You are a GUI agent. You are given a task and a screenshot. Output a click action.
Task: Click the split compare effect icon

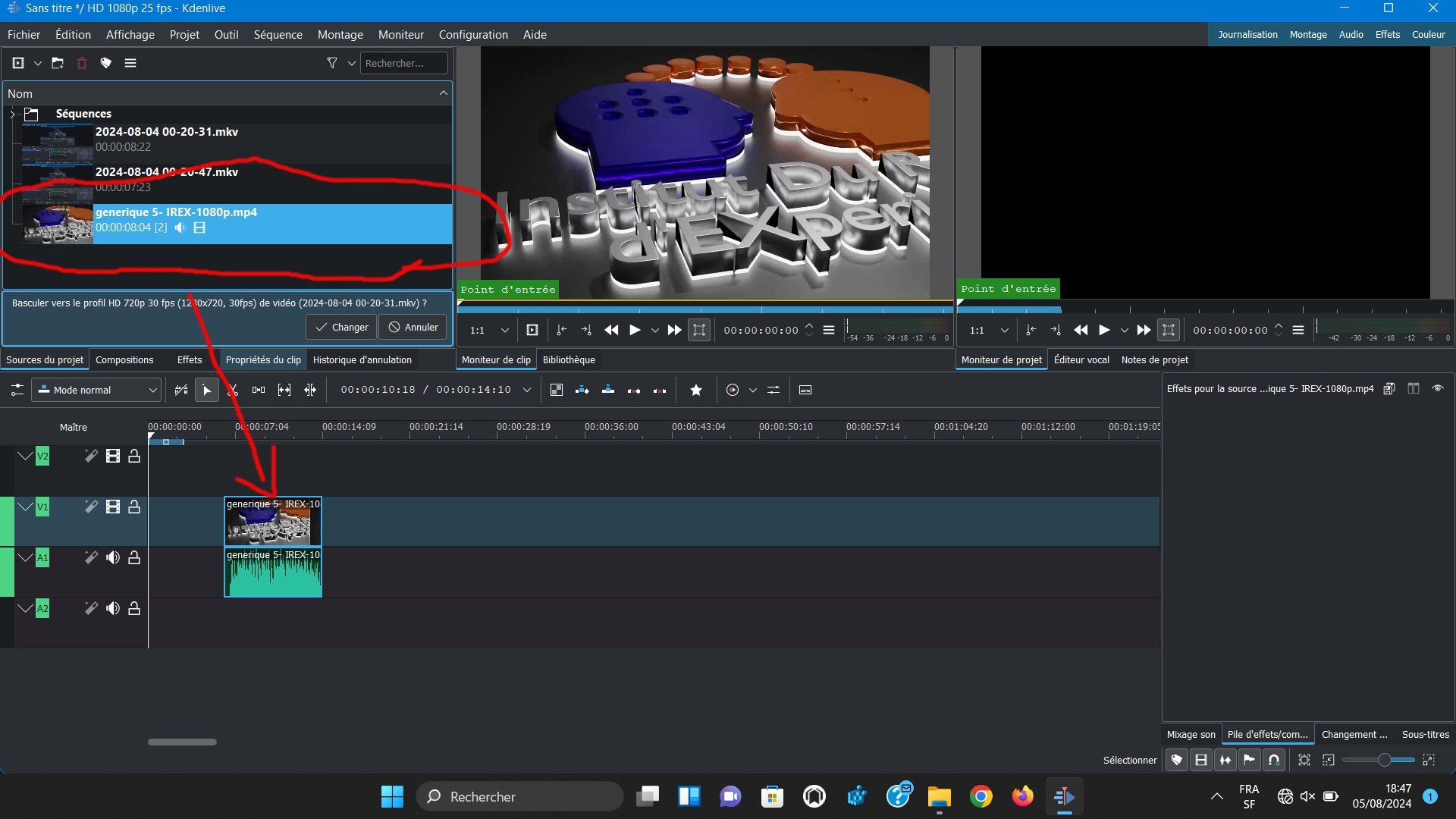(1414, 388)
